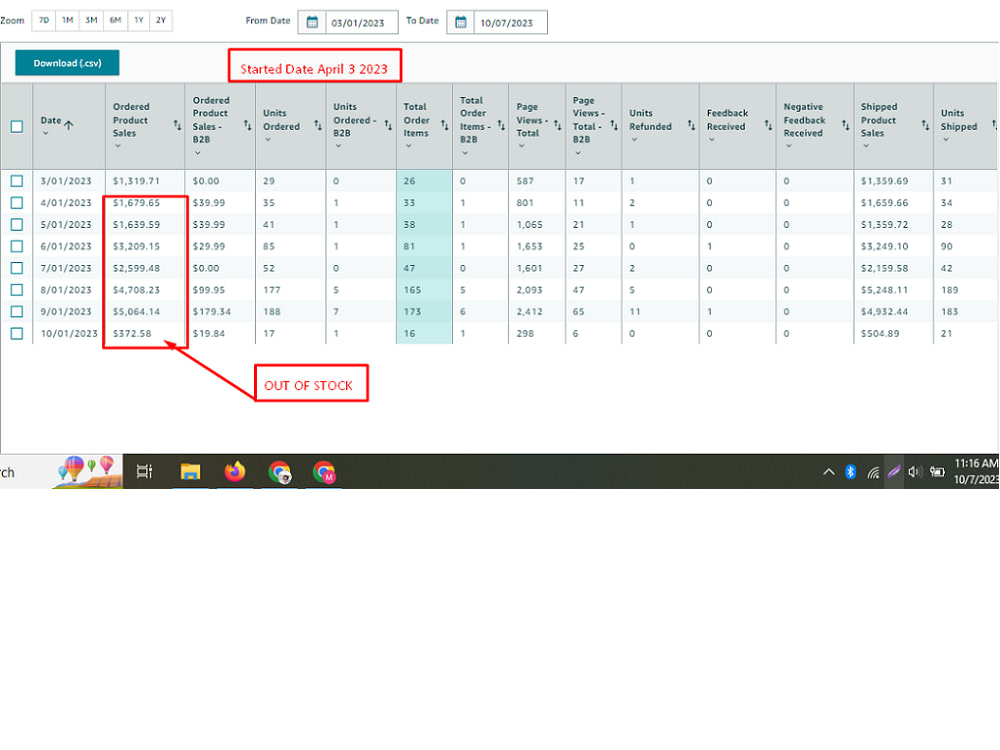Set zoom range to 7D
The width and height of the screenshot is (1000, 750).
[x=43, y=20]
